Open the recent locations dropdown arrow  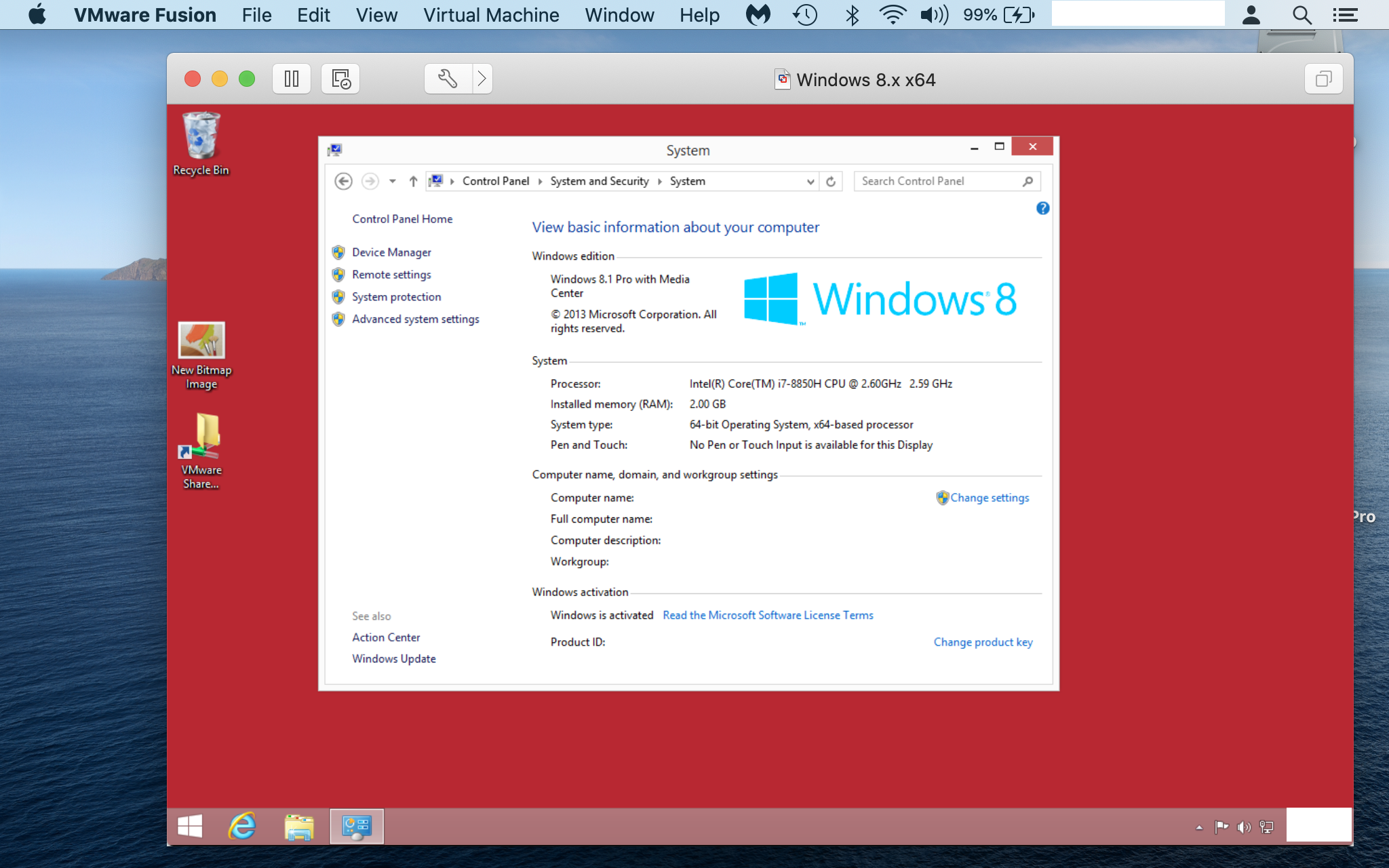(392, 181)
